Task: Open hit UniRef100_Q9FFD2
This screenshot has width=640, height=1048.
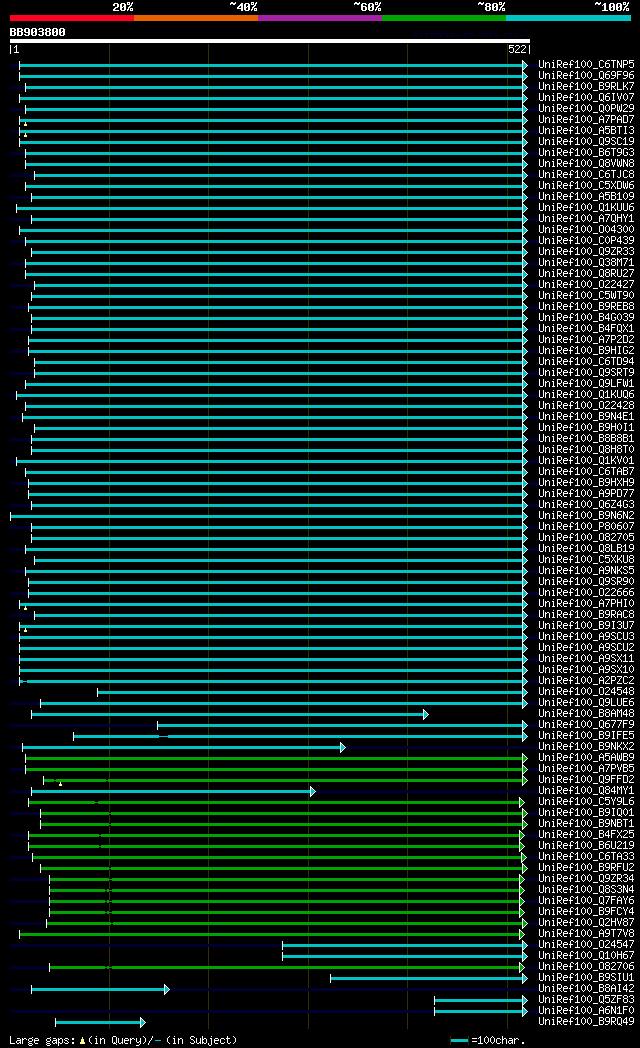Action: 586,779
